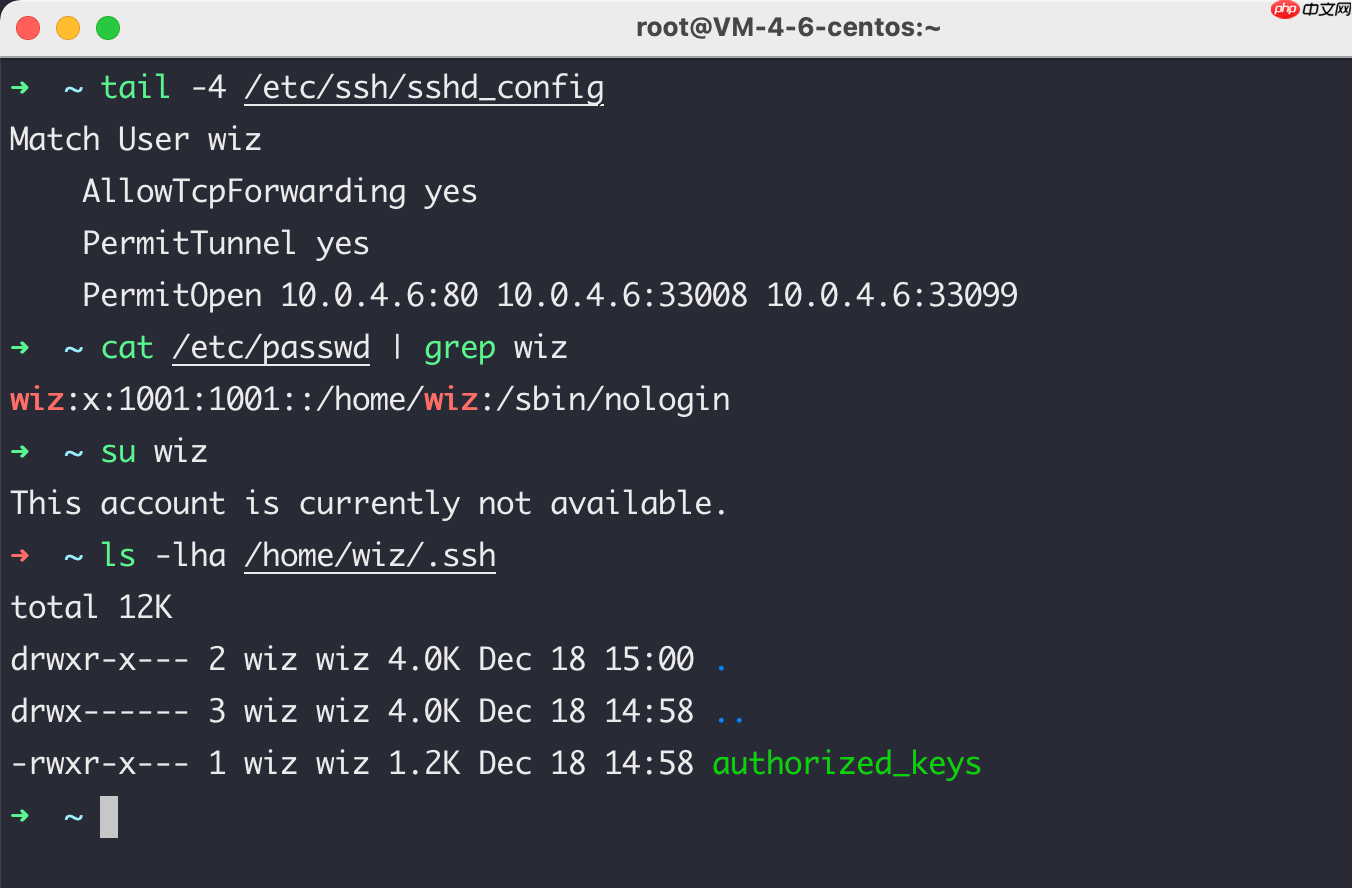Screen dimensions: 1352x888
Task: Click the blinking cursor block at last prompt
Action: (109, 816)
